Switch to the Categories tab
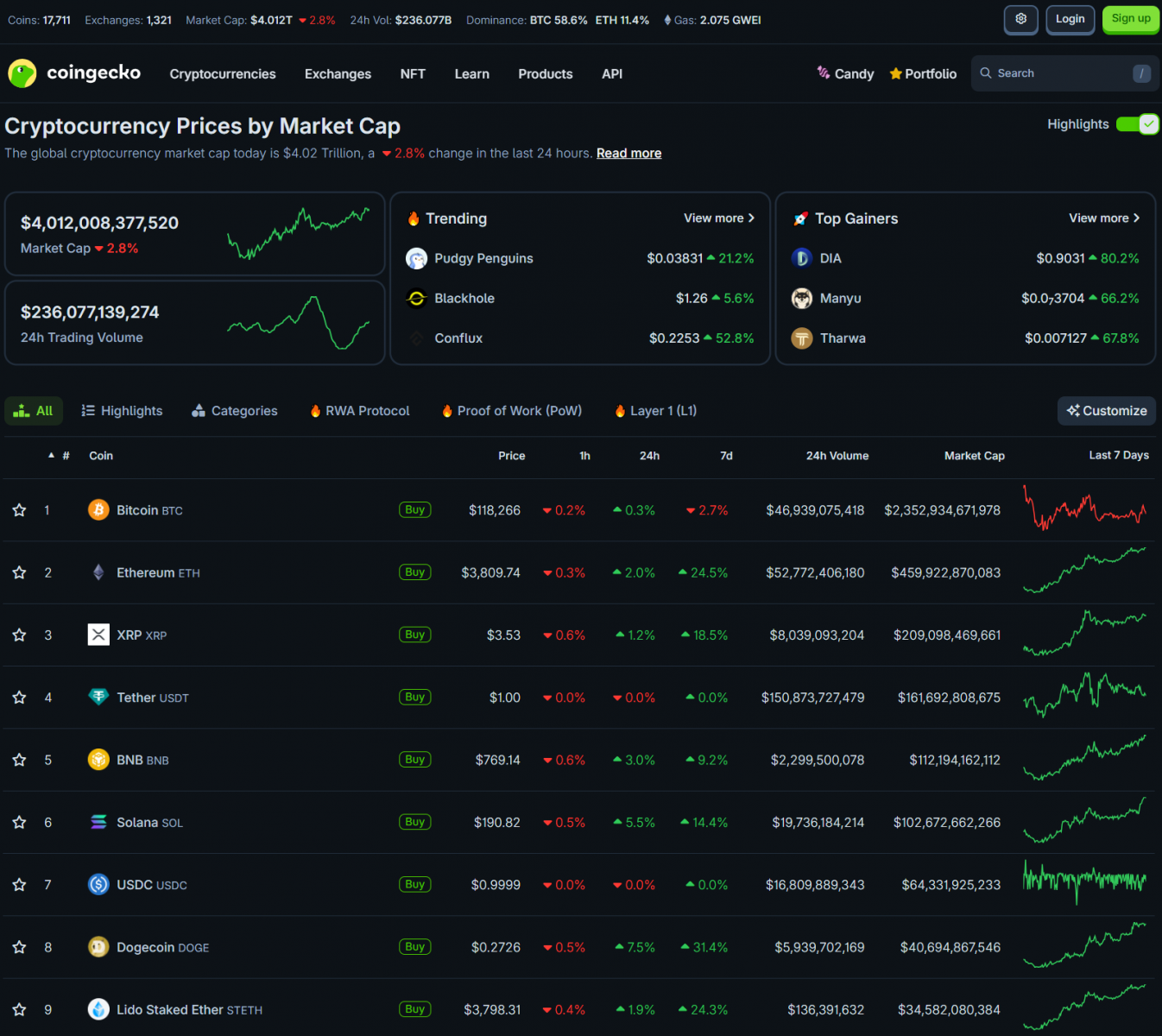Viewport: 1162px width, 1036px height. tap(235, 411)
